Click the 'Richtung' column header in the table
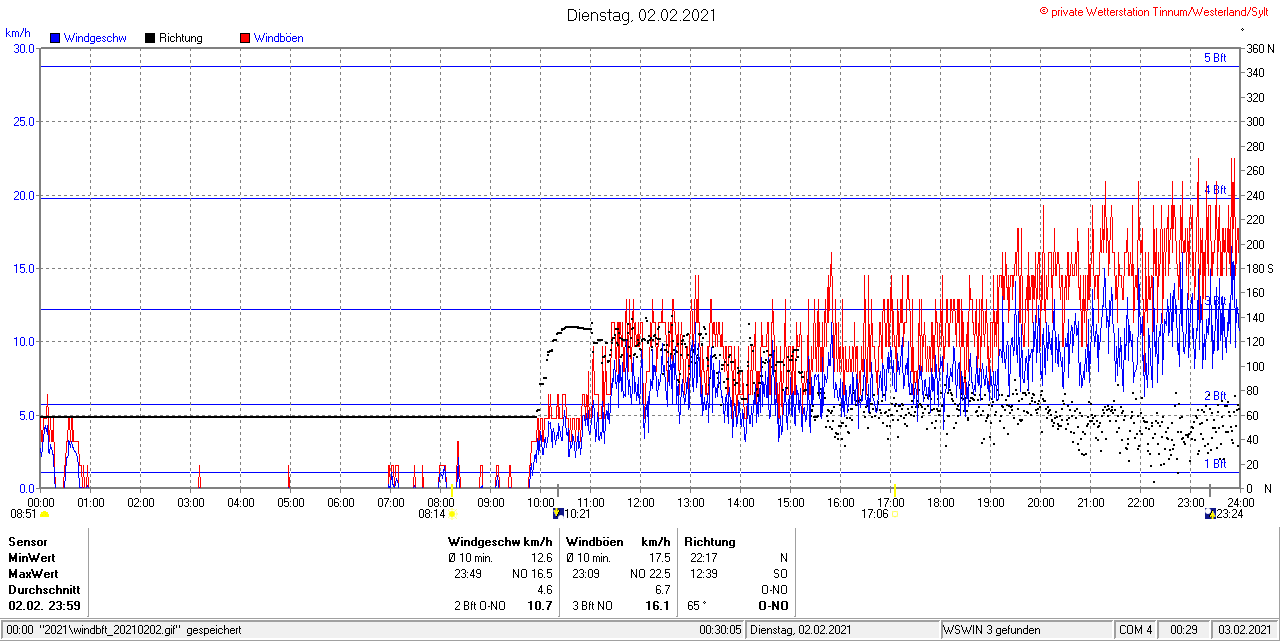The image size is (1280, 641). click(x=710, y=542)
